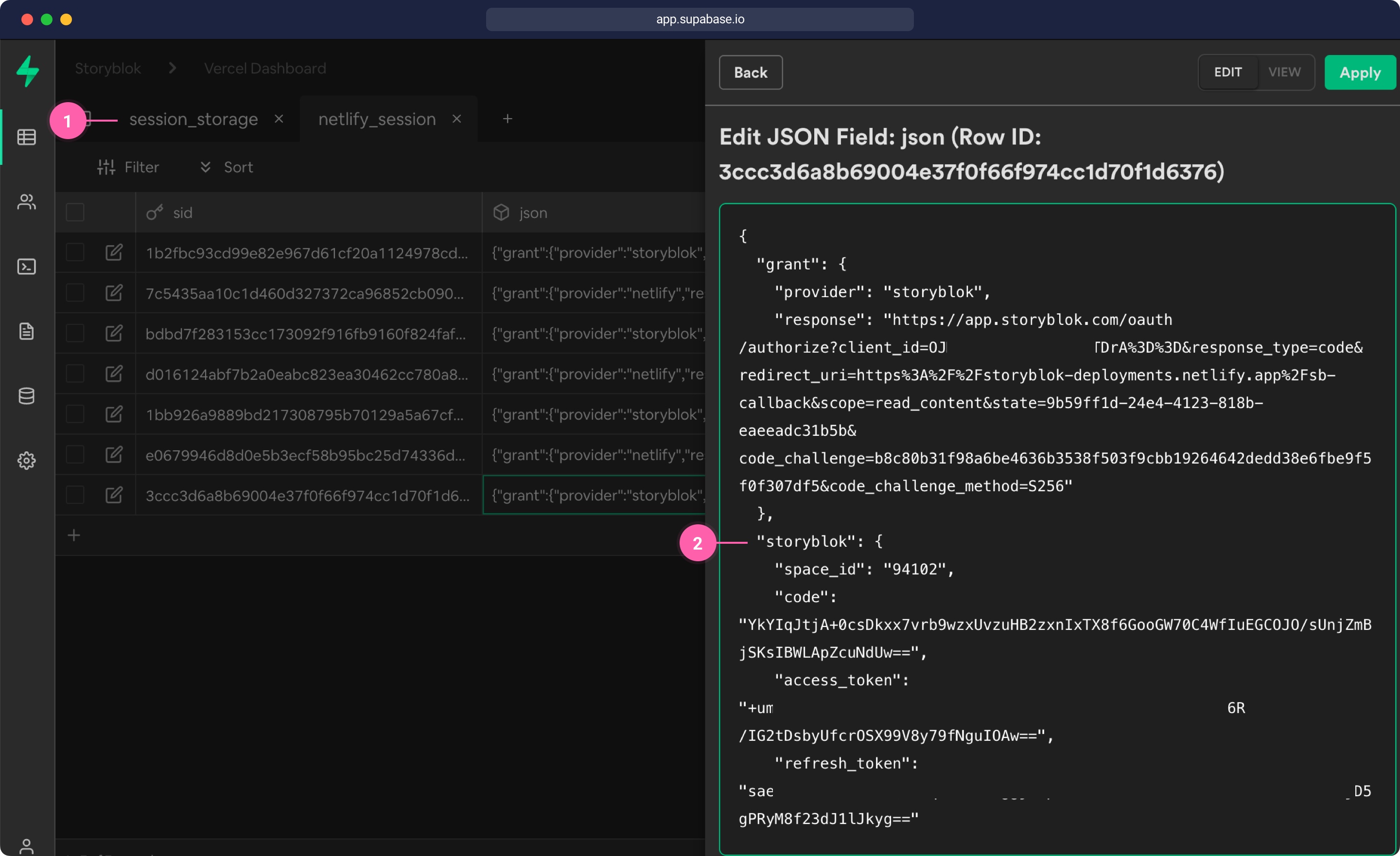This screenshot has height=856, width=1400.
Task: Open the Authentication users sidebar icon
Action: click(x=27, y=202)
